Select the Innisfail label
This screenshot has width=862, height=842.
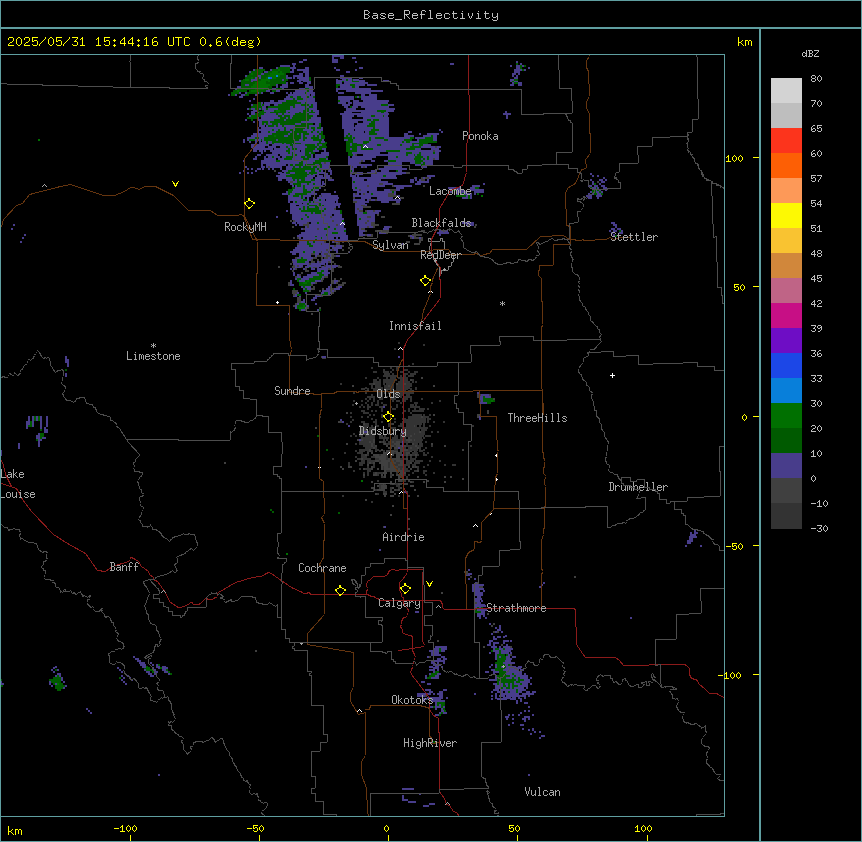point(415,326)
